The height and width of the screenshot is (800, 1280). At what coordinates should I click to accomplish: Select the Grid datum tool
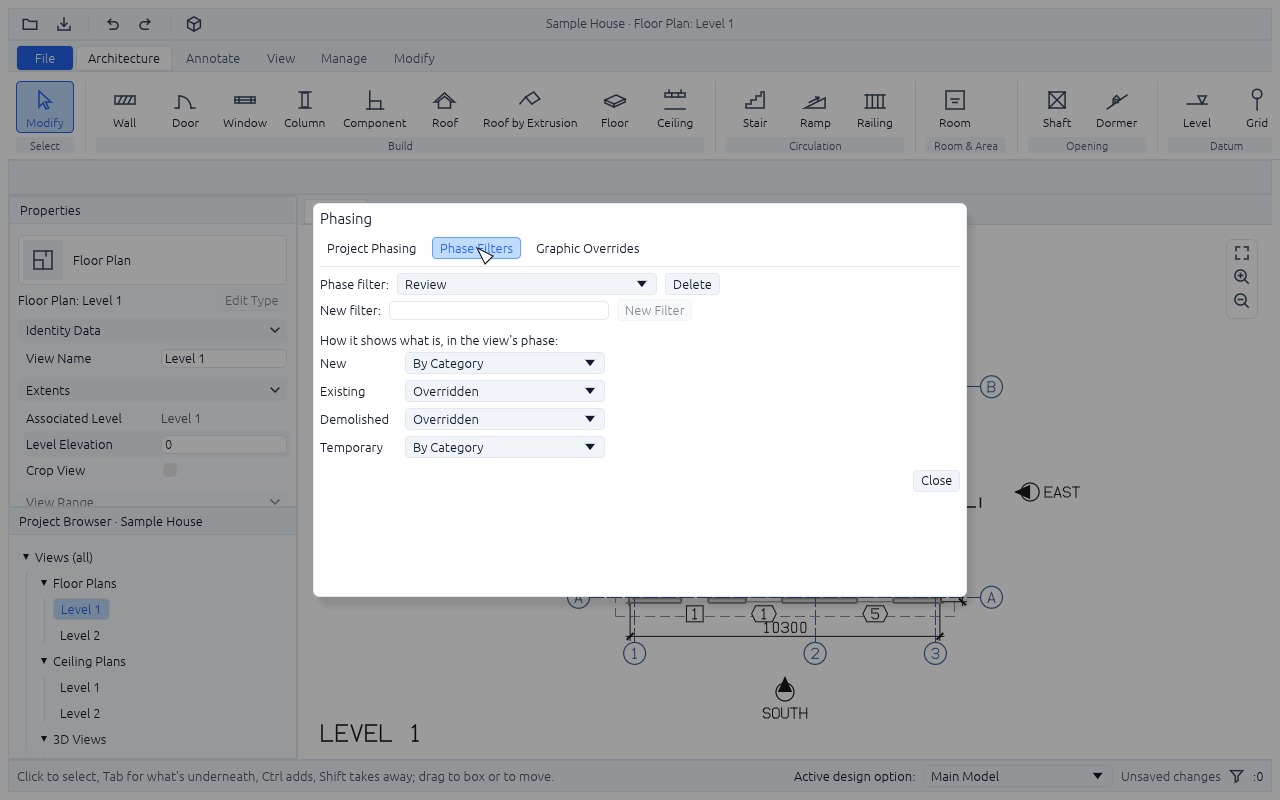1257,109
